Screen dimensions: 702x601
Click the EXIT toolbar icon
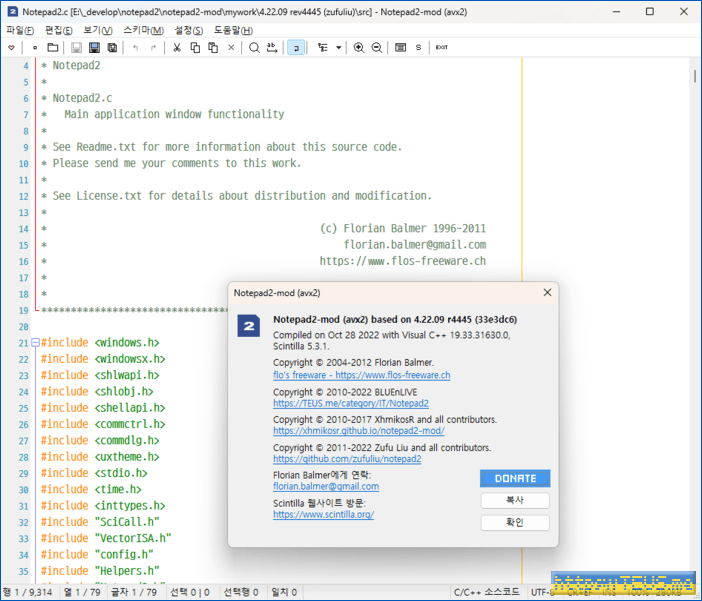[441, 47]
